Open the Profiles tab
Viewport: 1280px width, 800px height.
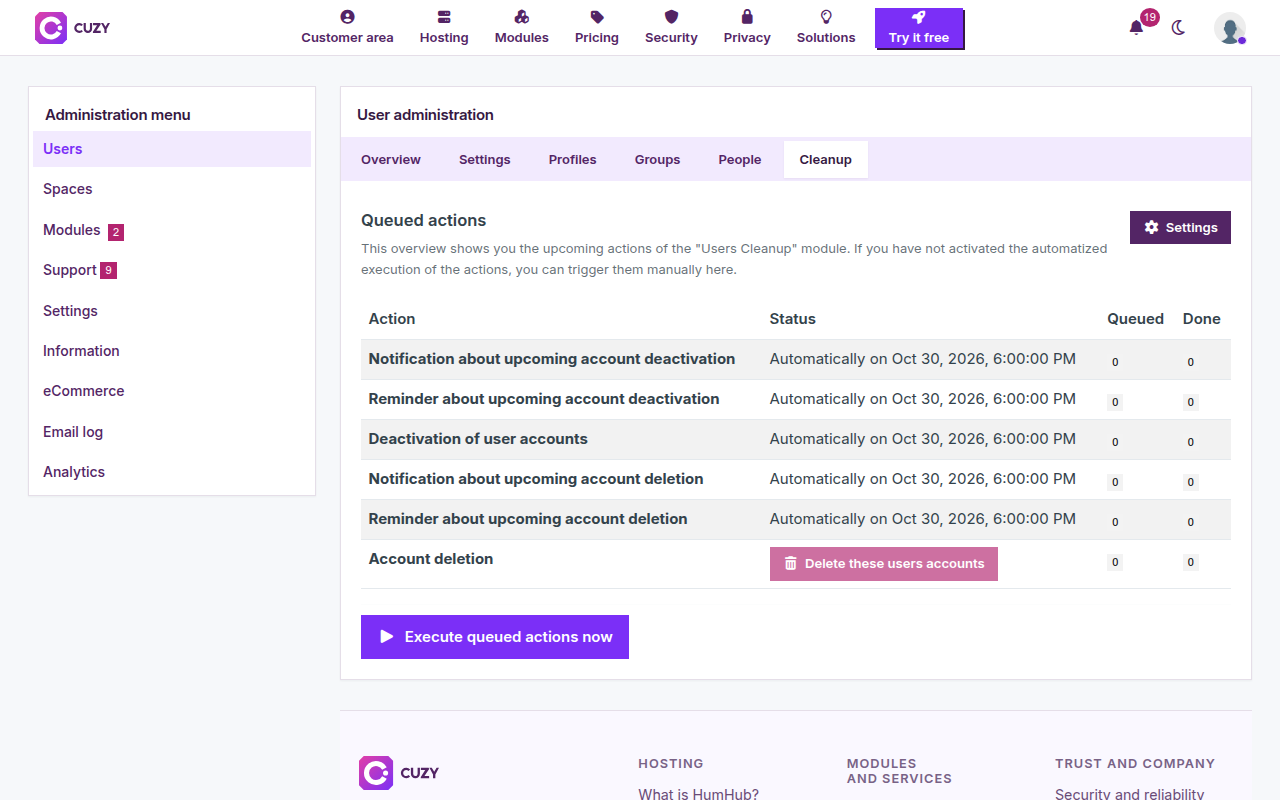click(573, 160)
